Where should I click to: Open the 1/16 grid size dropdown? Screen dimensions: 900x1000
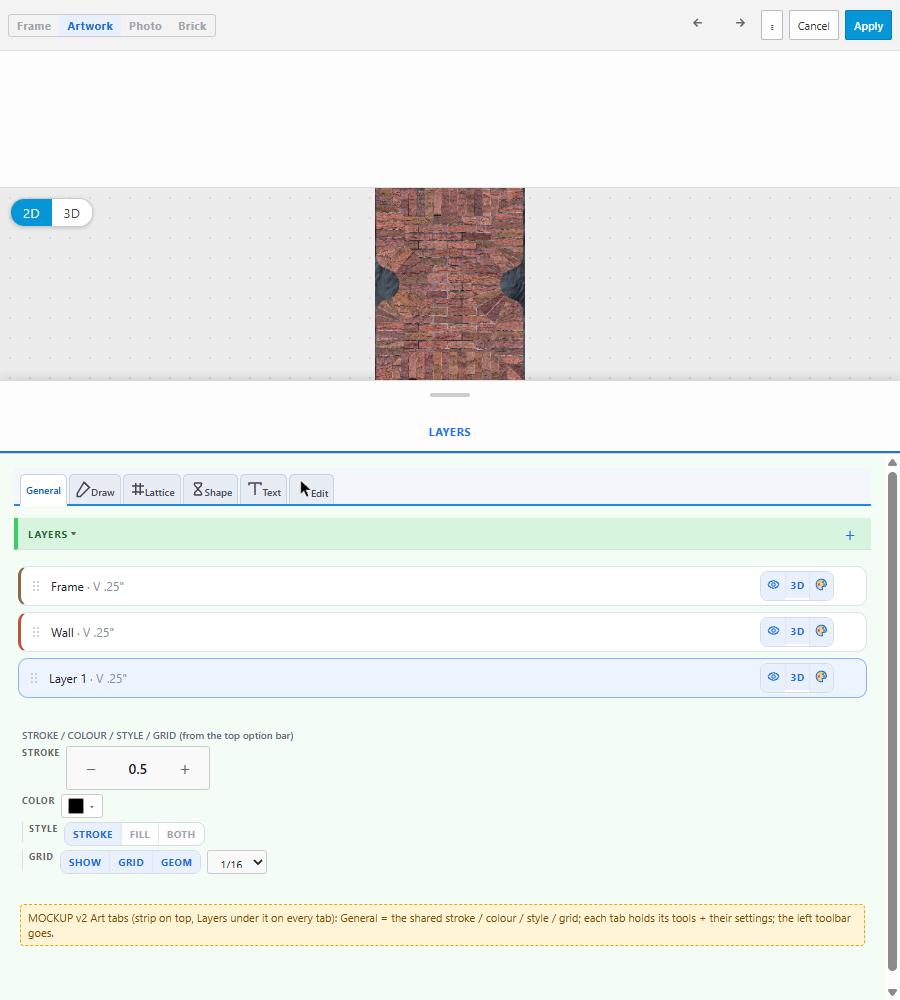pos(237,862)
